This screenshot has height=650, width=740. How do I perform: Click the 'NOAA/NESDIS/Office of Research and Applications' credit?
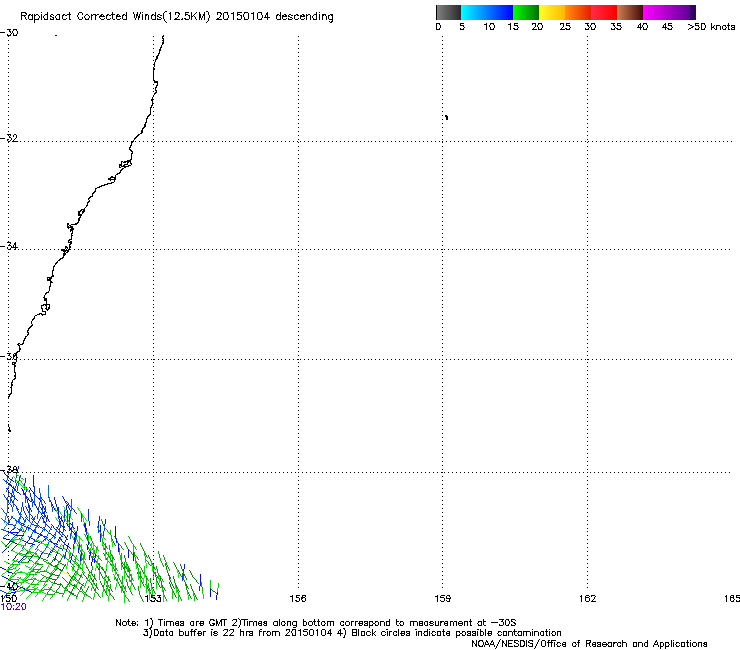(x=589, y=644)
